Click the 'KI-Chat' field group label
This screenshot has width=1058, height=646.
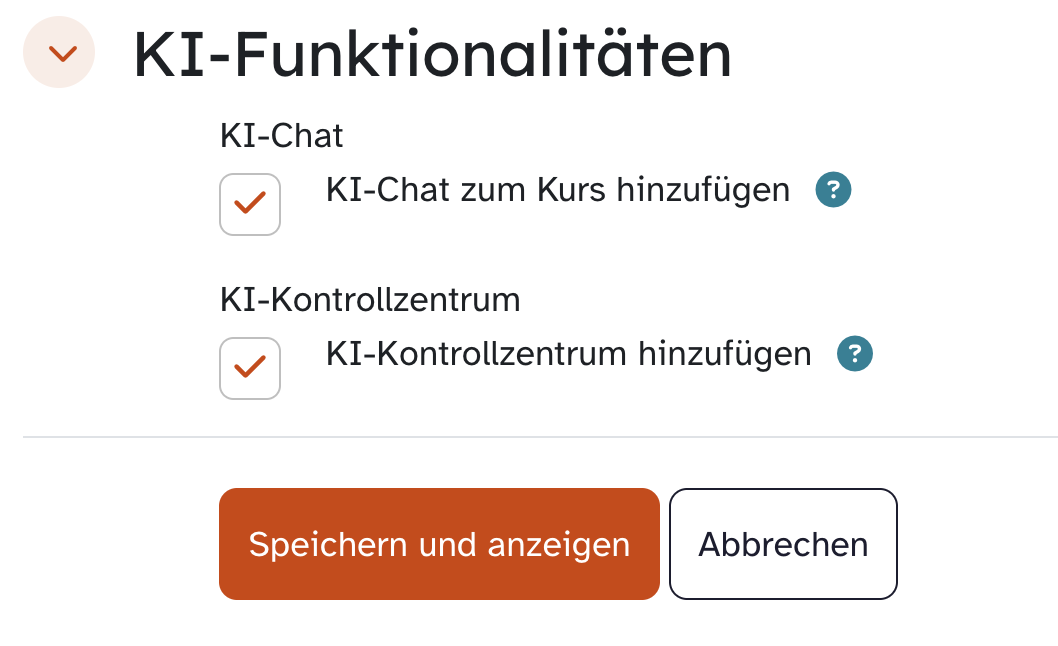coord(281,135)
